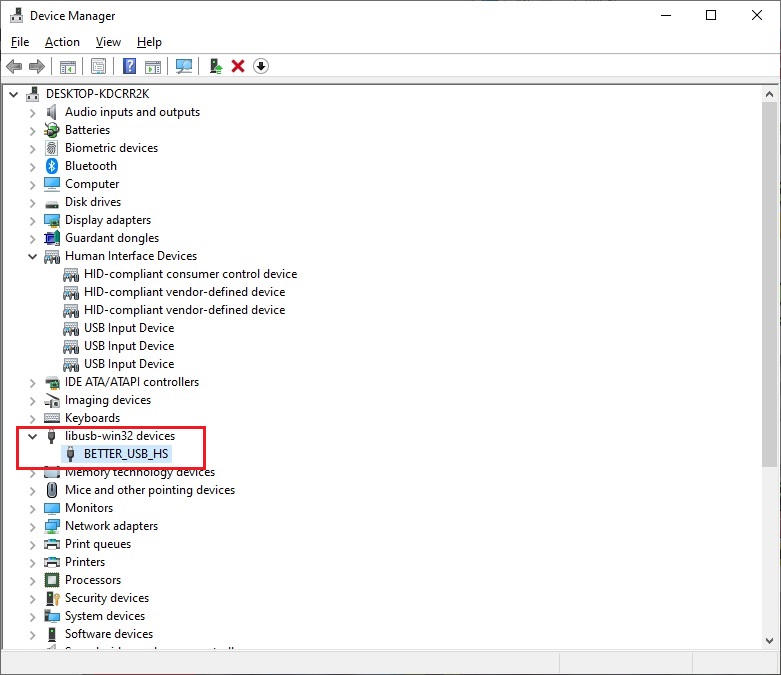The width and height of the screenshot is (781, 675).
Task: Click the BETTER_USB_HS device icon
Action: [71, 454]
